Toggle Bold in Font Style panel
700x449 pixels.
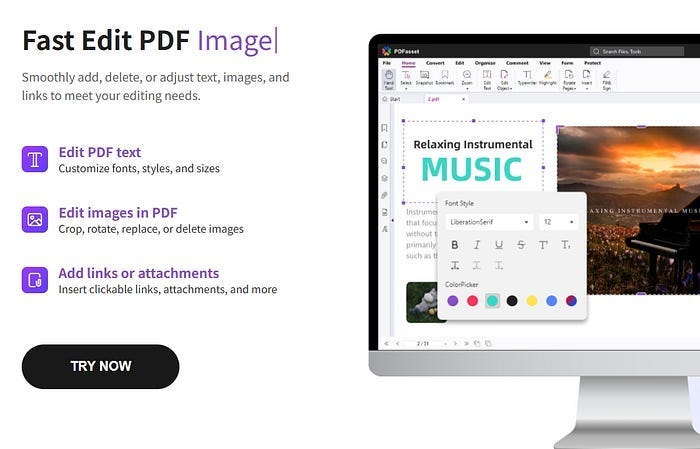pos(454,245)
